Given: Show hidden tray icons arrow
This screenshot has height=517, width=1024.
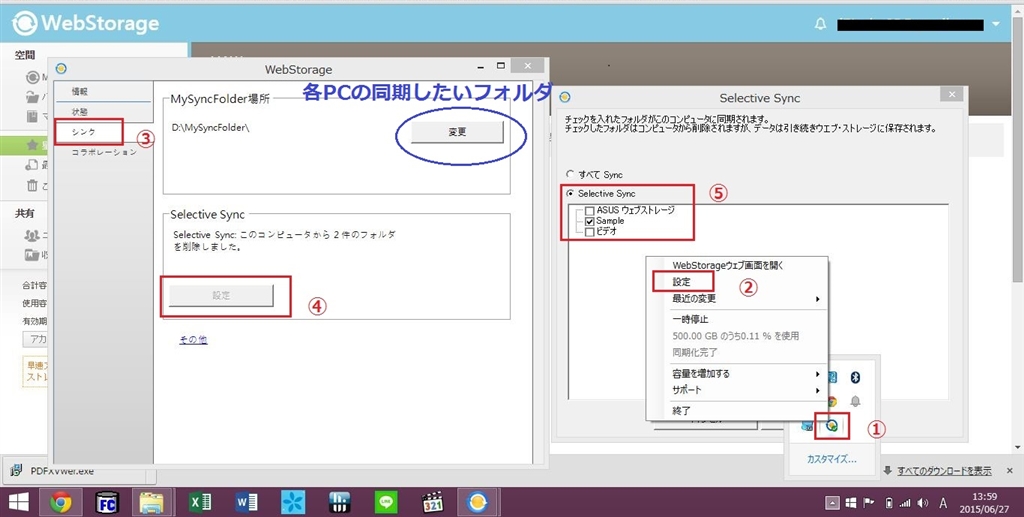Looking at the screenshot, I should (x=832, y=503).
